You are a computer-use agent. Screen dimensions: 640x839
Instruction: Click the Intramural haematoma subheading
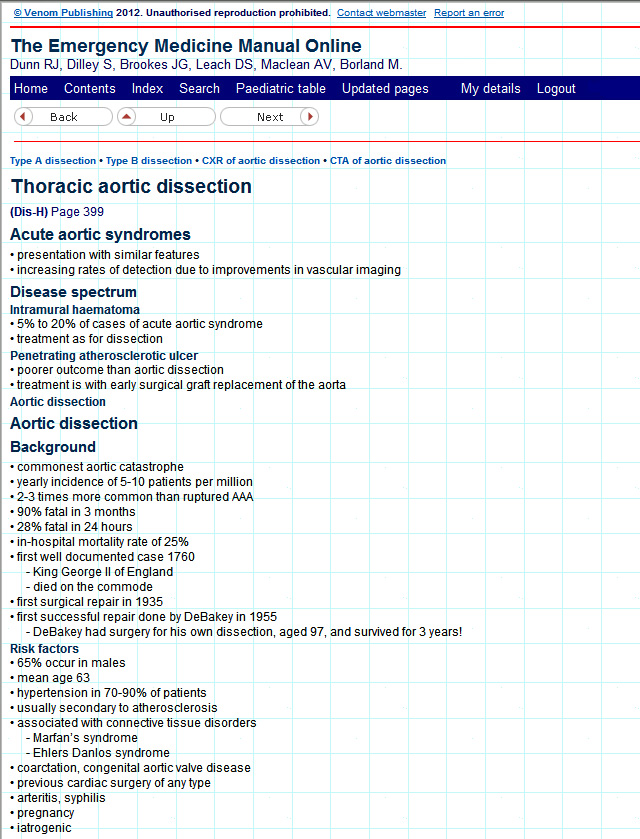[75, 310]
